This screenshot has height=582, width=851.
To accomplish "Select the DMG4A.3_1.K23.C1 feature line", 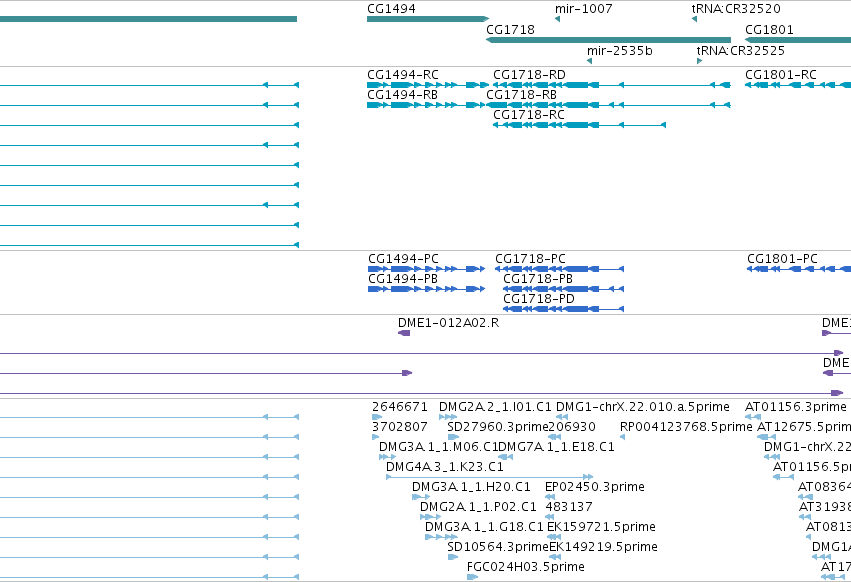I will 489,477.
